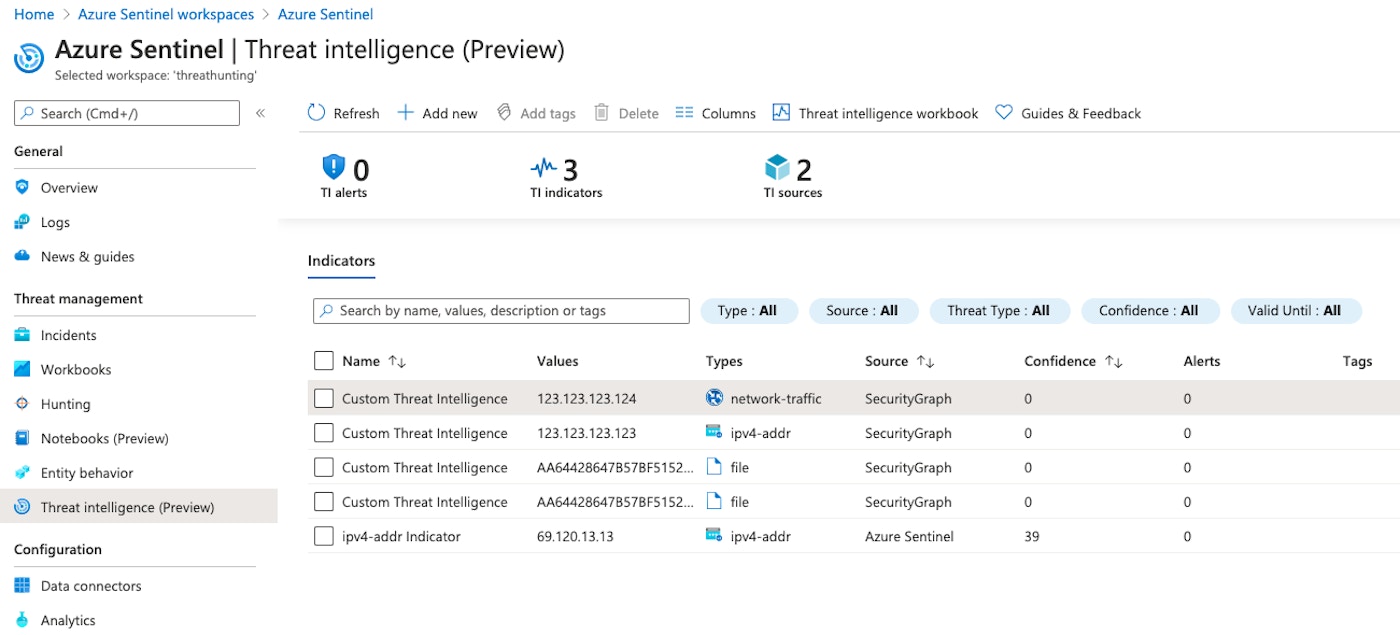Check the 123.123.123.124 indicator row
This screenshot has width=1400, height=635.
[x=323, y=399]
